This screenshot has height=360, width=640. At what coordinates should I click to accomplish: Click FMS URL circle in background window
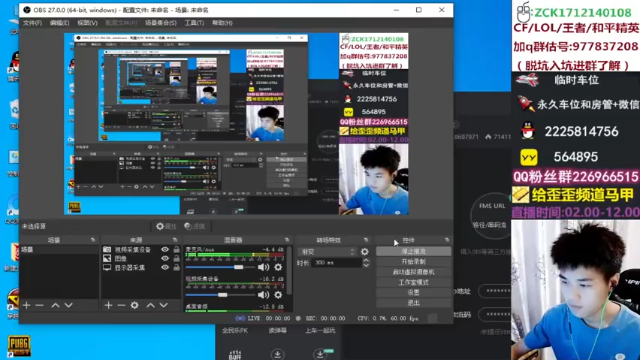[x=492, y=215]
